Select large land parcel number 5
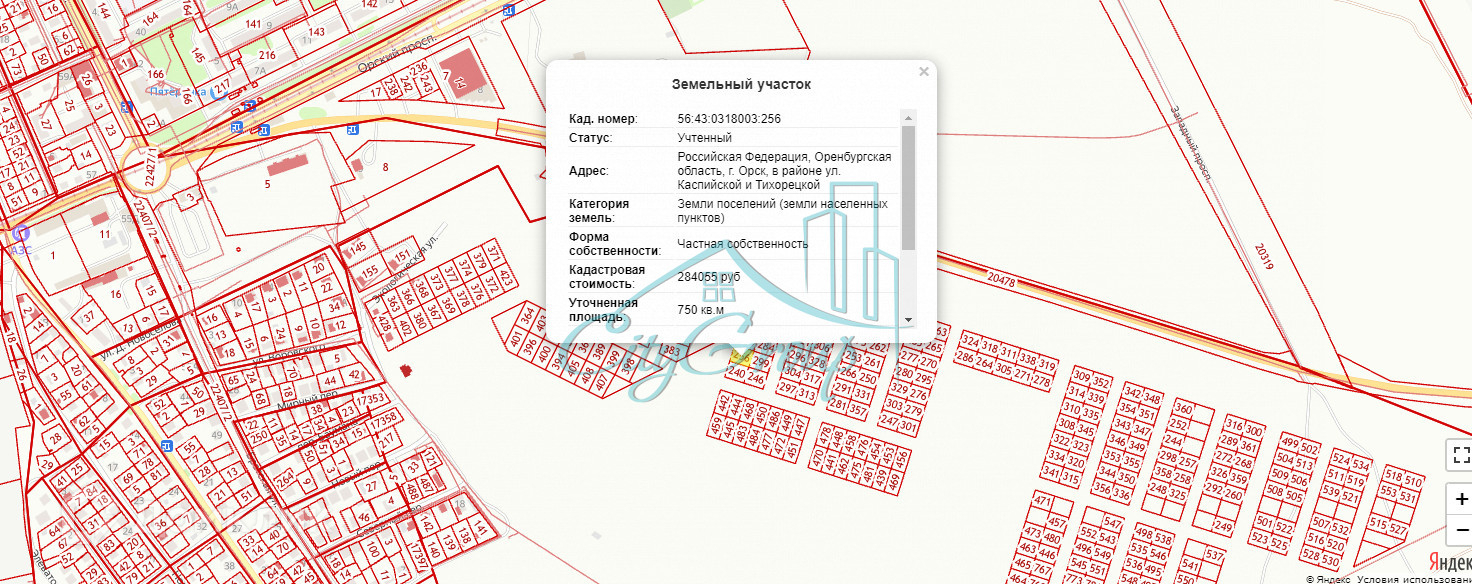The image size is (1472, 584). click(267, 184)
